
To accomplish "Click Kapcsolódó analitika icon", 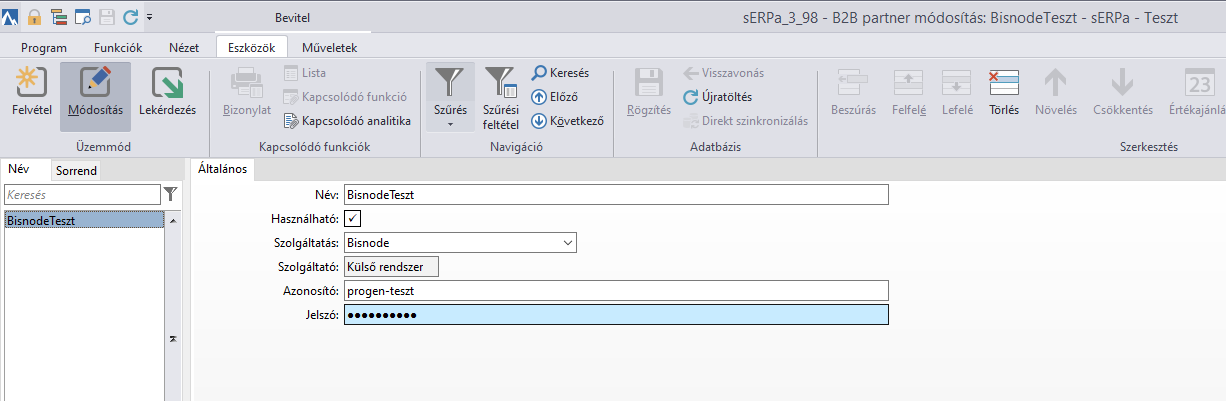I will [x=292, y=121].
